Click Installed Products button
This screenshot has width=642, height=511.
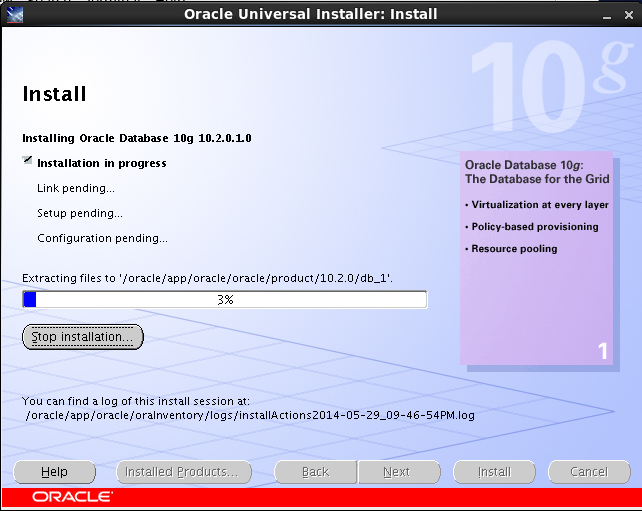184,472
